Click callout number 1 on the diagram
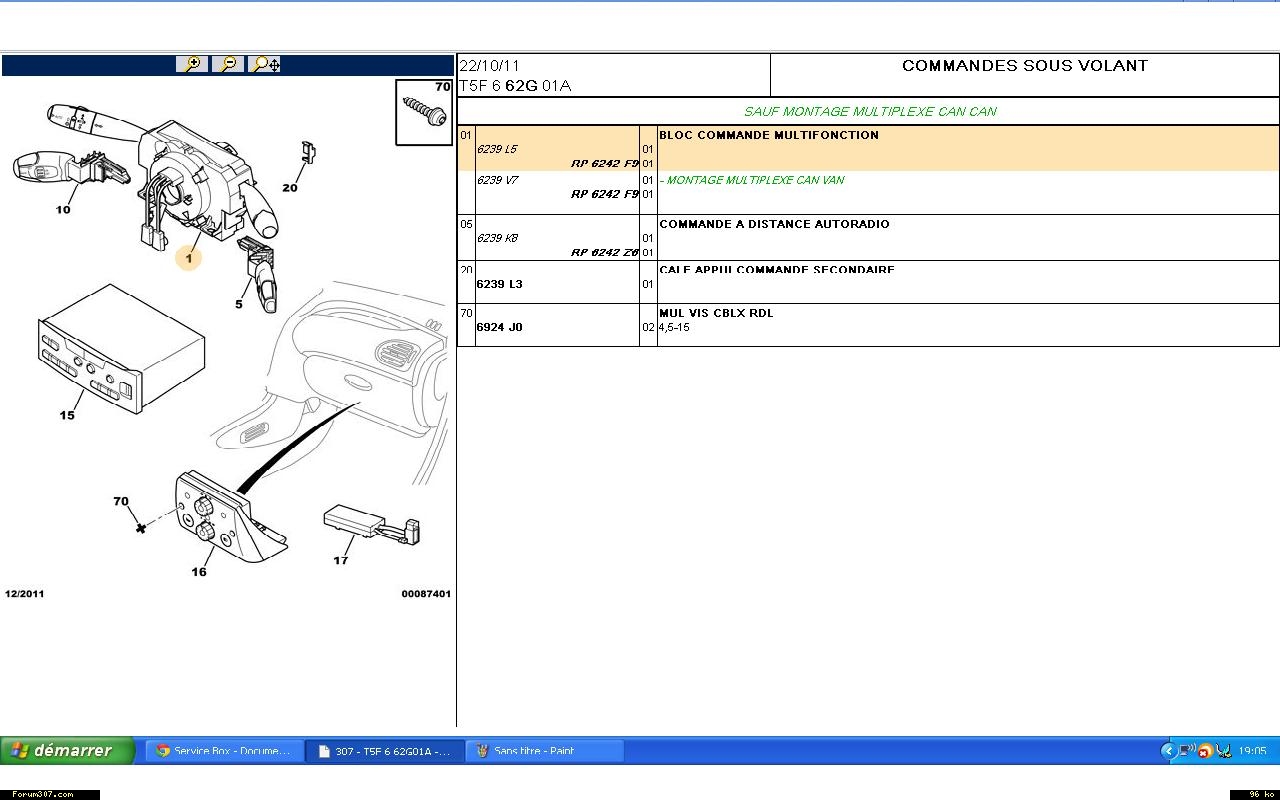The height and width of the screenshot is (800, 1280). [188, 258]
